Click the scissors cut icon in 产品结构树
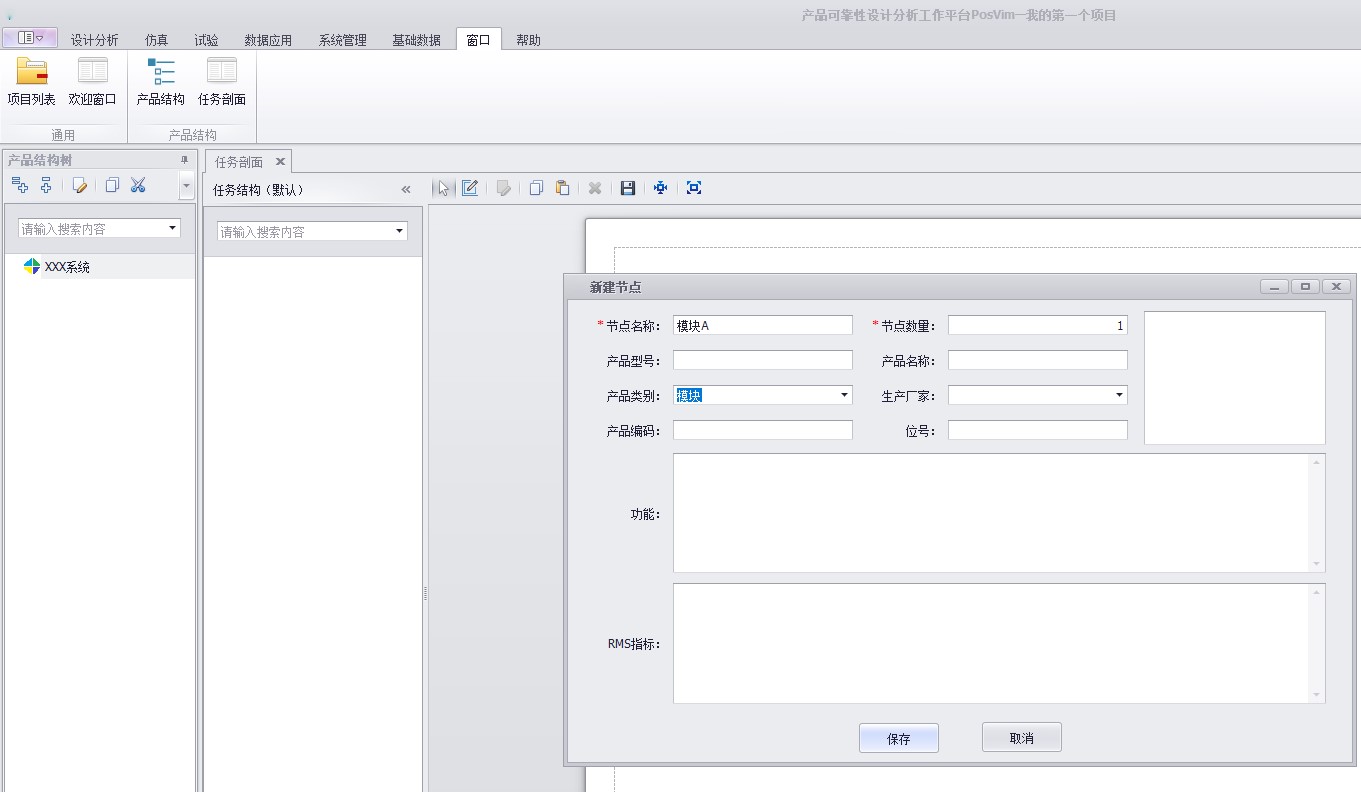The height and width of the screenshot is (792, 1361). (x=138, y=185)
